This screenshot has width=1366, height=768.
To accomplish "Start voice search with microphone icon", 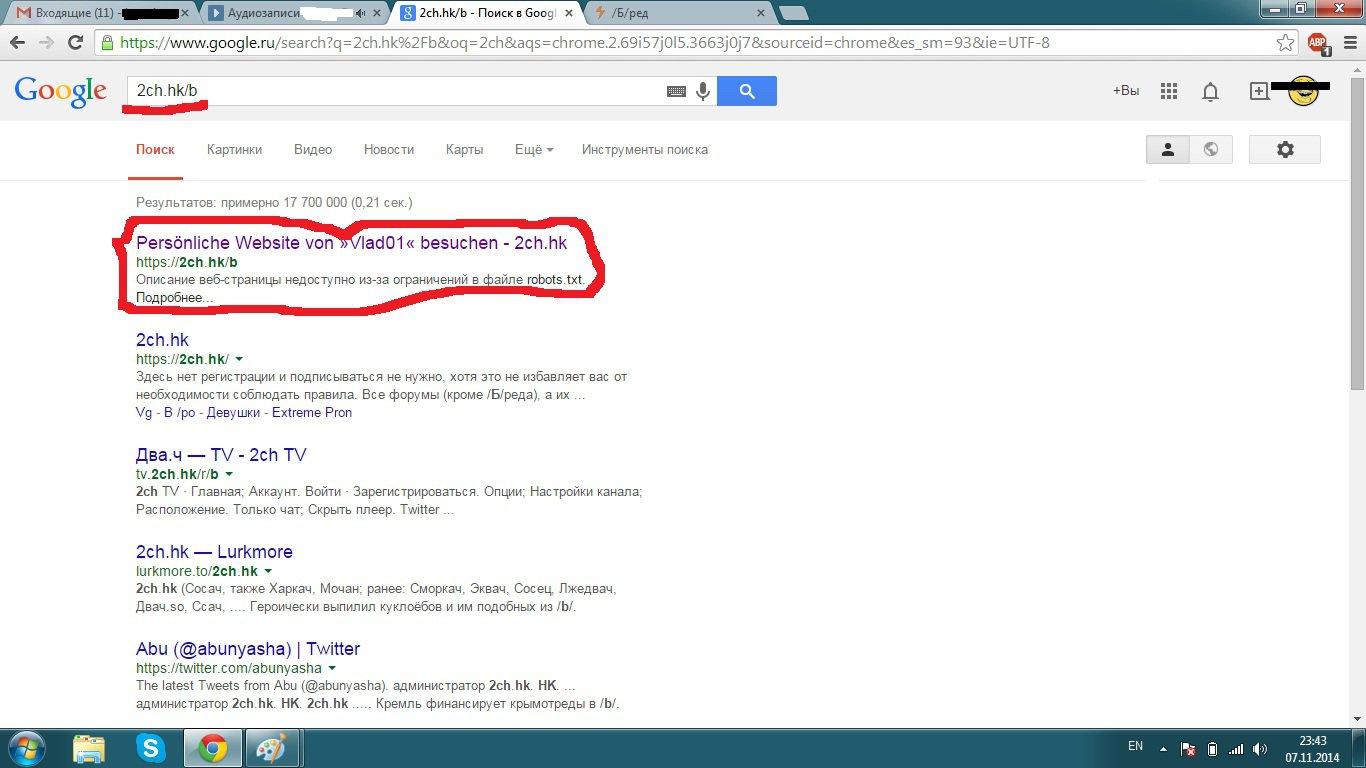I will coord(703,91).
